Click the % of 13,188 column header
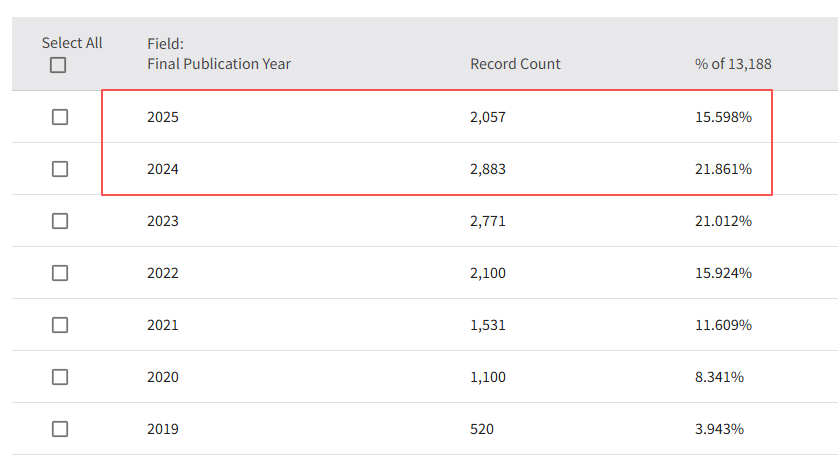 (x=733, y=64)
